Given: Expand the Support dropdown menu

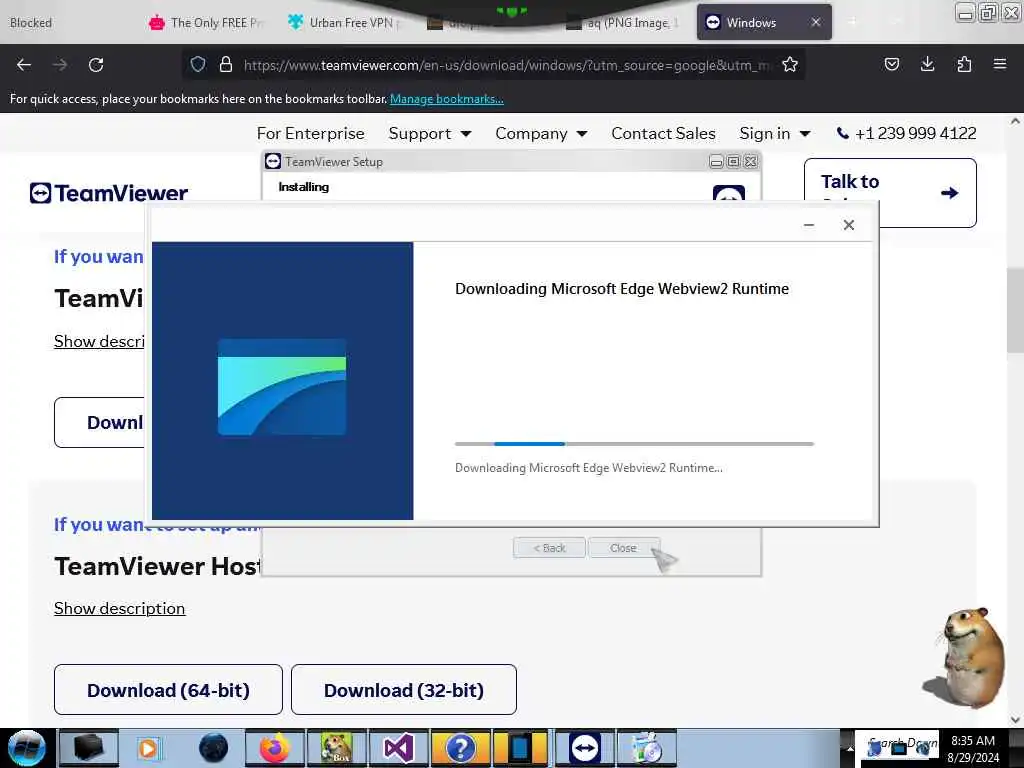Looking at the screenshot, I should click(x=430, y=133).
